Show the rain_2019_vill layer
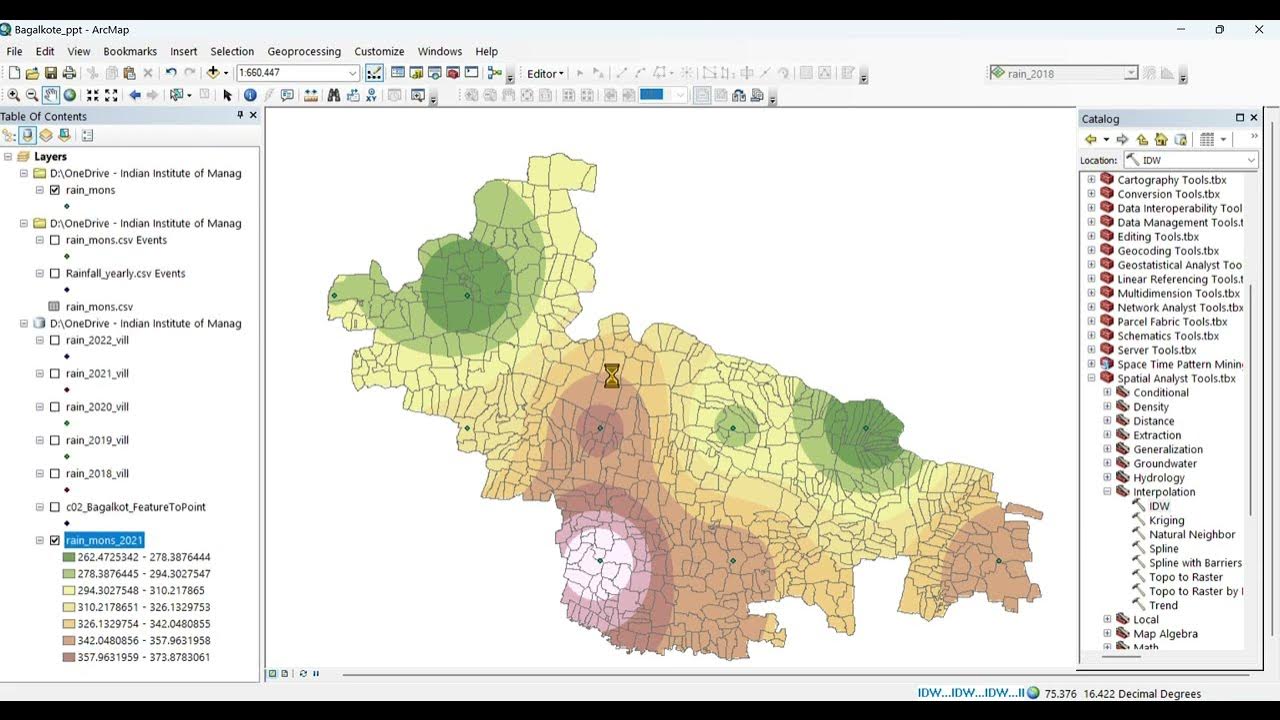This screenshot has height=720, width=1280. (55, 440)
